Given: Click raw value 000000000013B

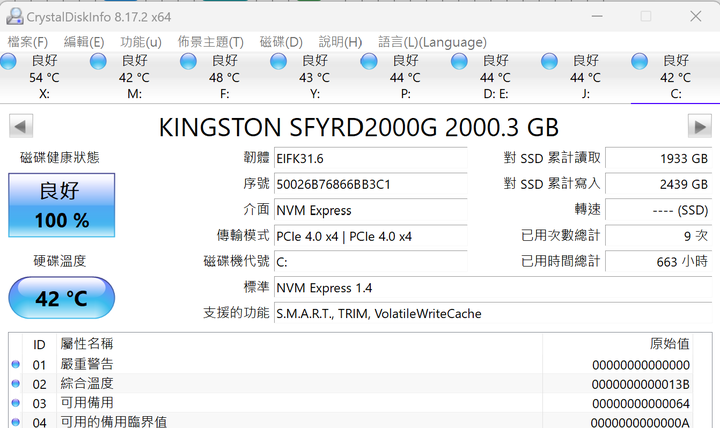Looking at the screenshot, I should tap(641, 384).
